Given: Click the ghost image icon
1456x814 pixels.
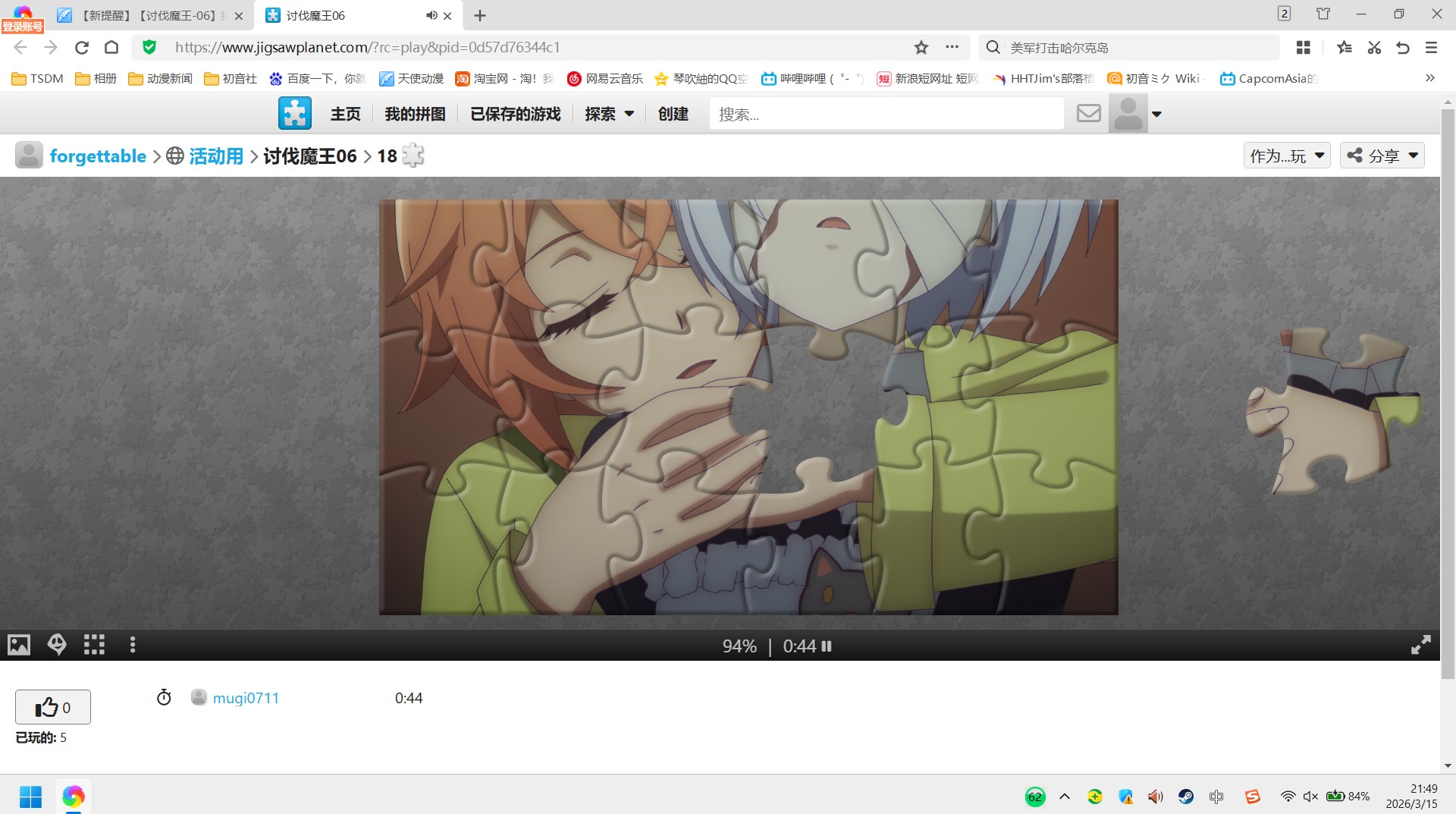Looking at the screenshot, I should [57, 645].
